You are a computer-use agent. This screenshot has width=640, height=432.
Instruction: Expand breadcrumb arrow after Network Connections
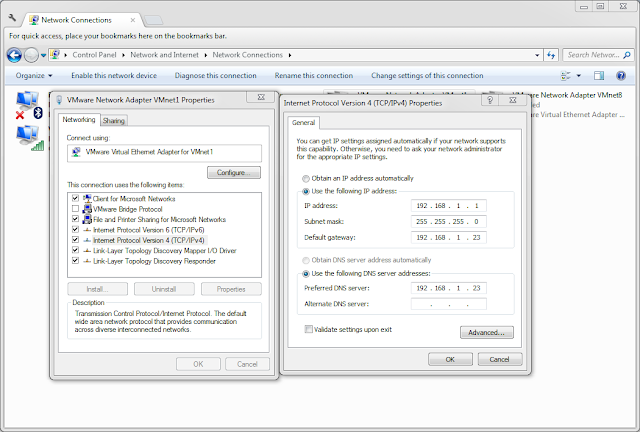point(290,55)
